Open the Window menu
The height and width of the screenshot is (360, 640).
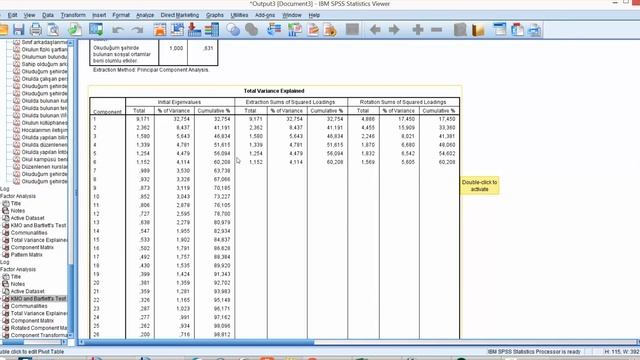(292, 15)
